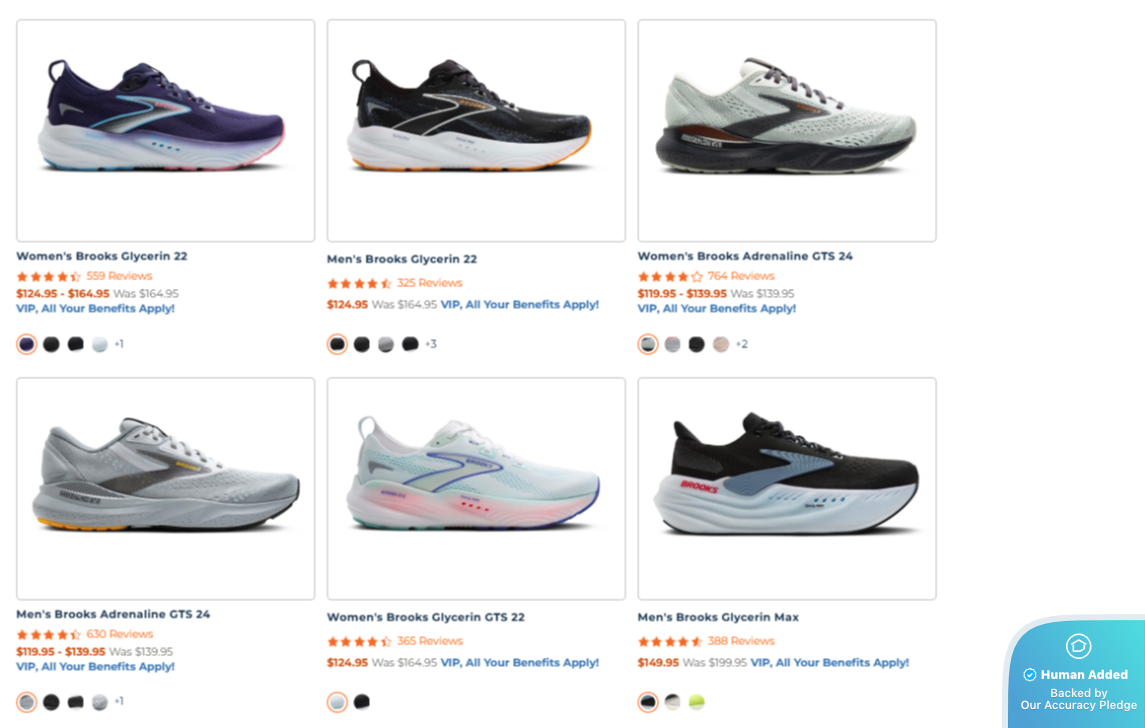The width and height of the screenshot is (1145, 728).
Task: Open Our Accuracy Pledge badge
Action: [x=1079, y=705]
